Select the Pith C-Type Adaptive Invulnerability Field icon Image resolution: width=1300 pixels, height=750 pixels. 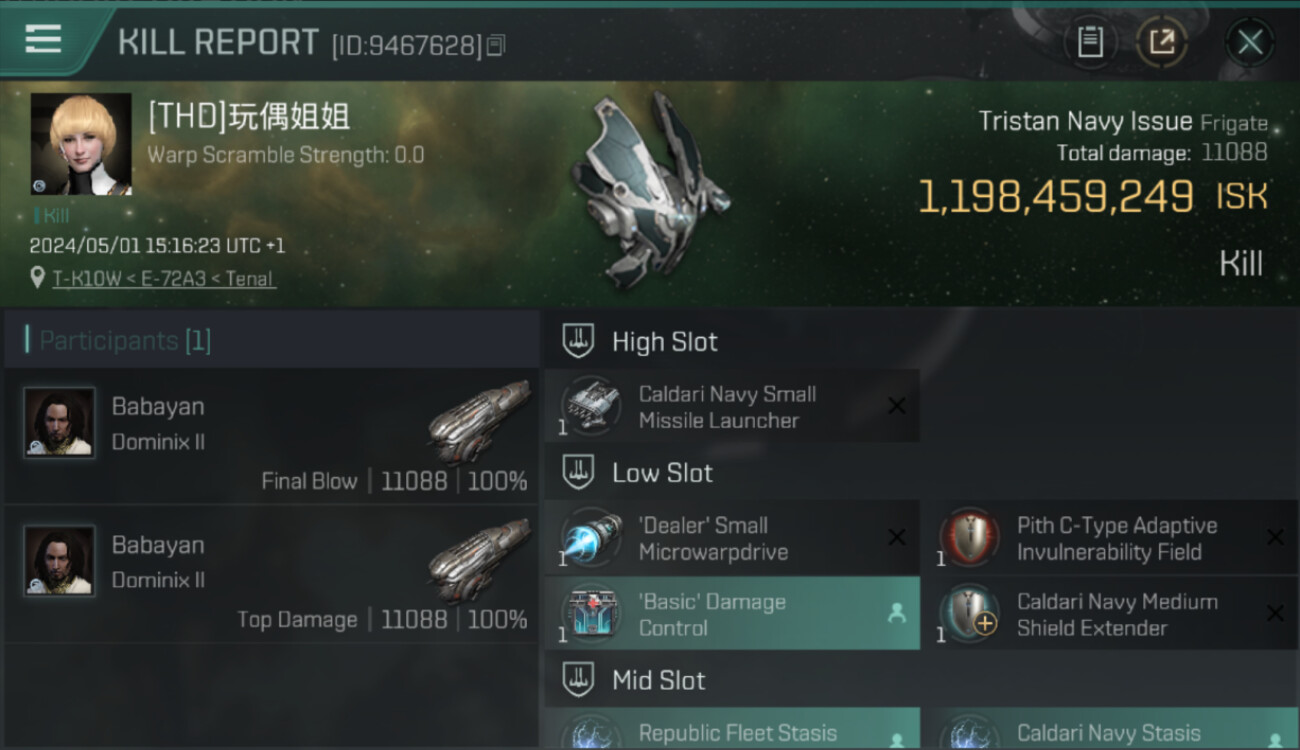[x=969, y=538]
